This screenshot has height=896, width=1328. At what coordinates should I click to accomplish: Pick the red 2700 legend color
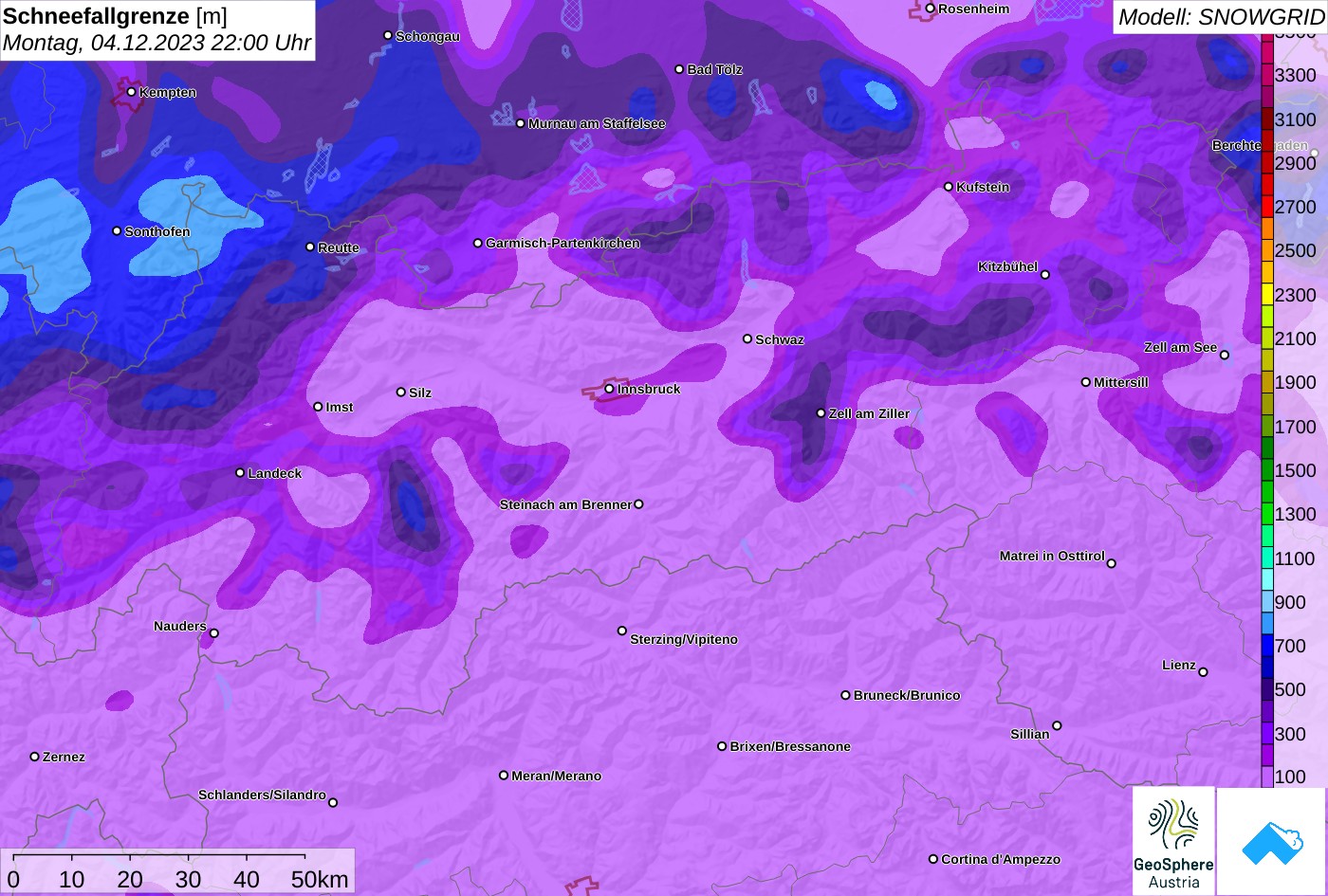tap(1267, 207)
